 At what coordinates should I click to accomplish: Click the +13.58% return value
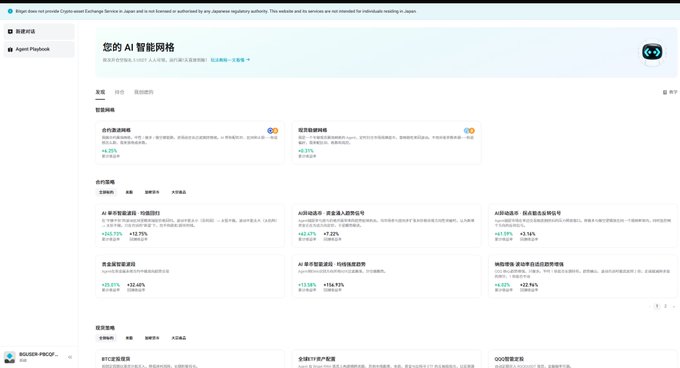click(307, 285)
